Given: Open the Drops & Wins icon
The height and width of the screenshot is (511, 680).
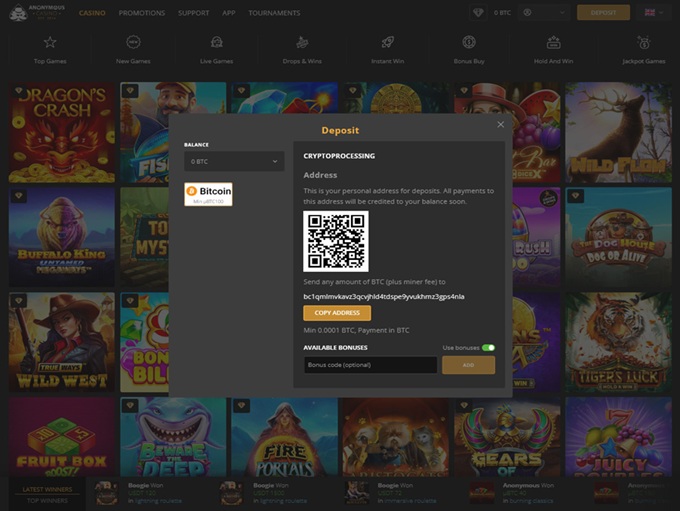Looking at the screenshot, I should (x=302, y=43).
